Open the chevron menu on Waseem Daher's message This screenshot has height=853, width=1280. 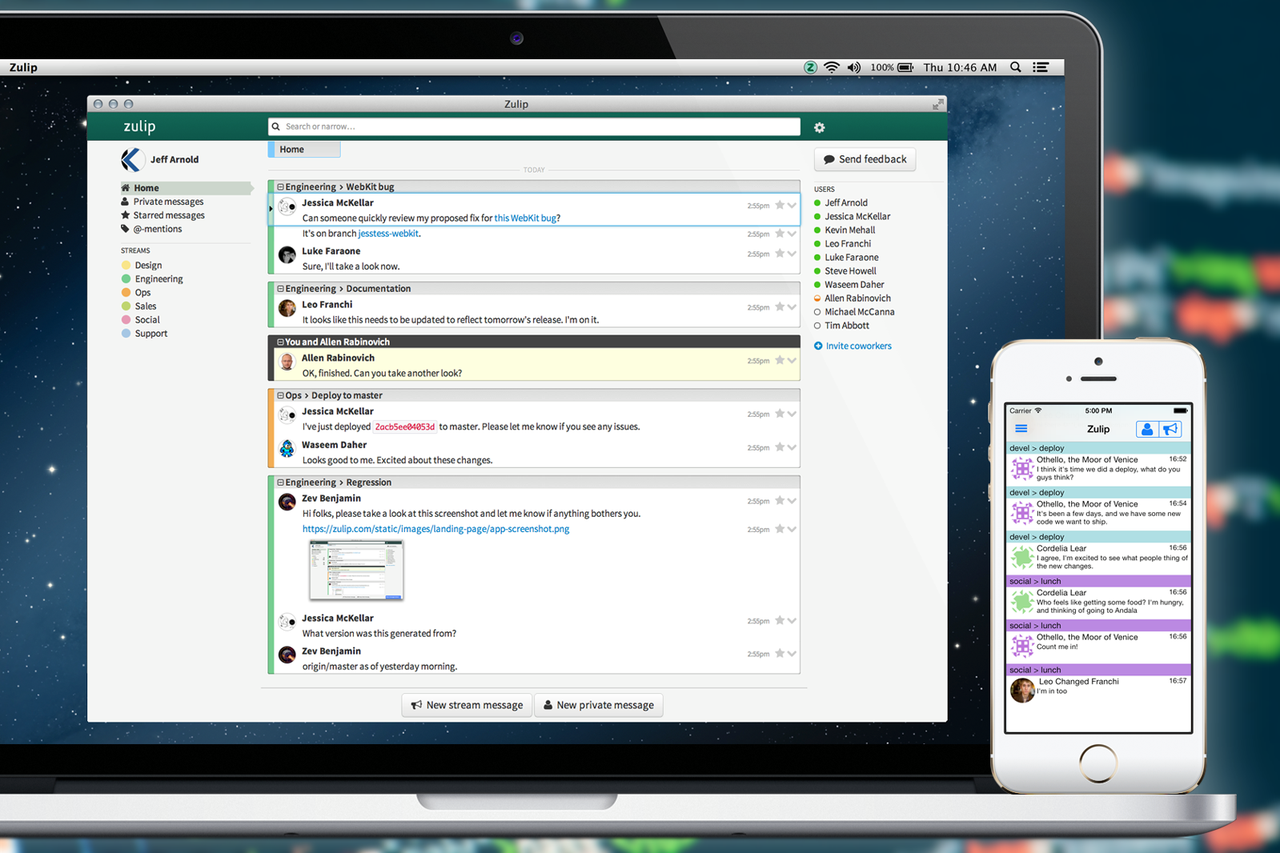(792, 447)
